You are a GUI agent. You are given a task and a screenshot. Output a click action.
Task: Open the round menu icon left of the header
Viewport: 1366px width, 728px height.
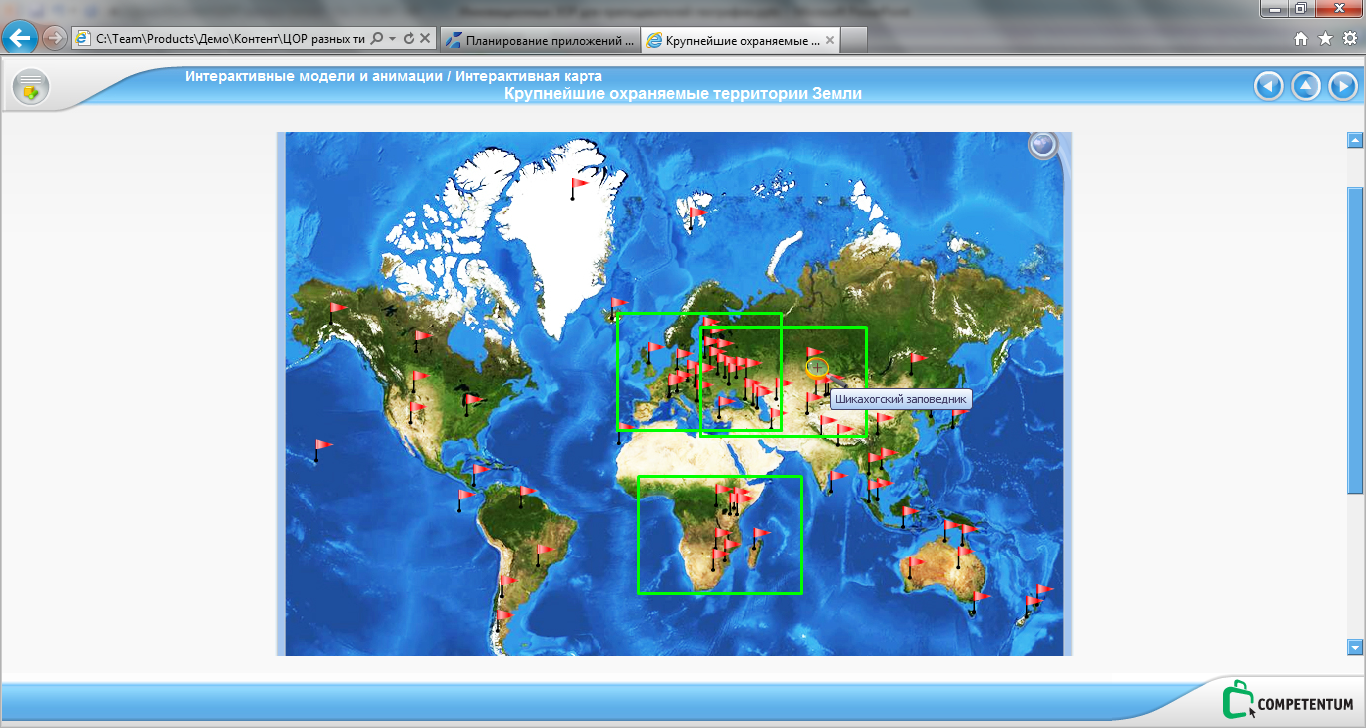[31, 87]
